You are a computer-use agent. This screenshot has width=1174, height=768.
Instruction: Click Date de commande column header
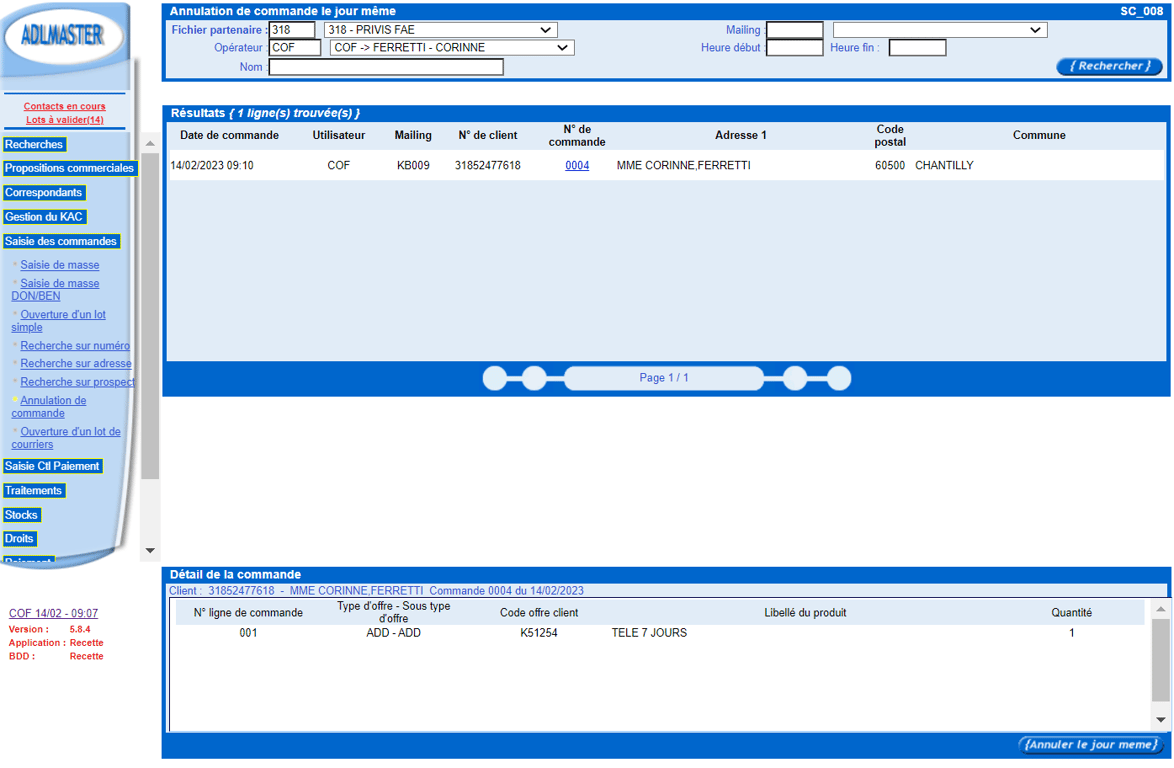229,135
